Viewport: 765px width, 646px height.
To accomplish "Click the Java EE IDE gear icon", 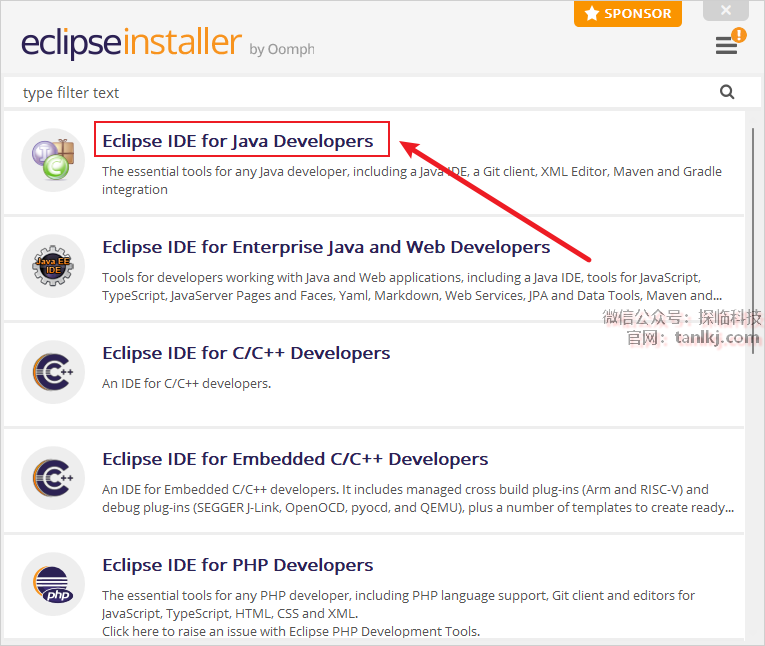I will [53, 266].
